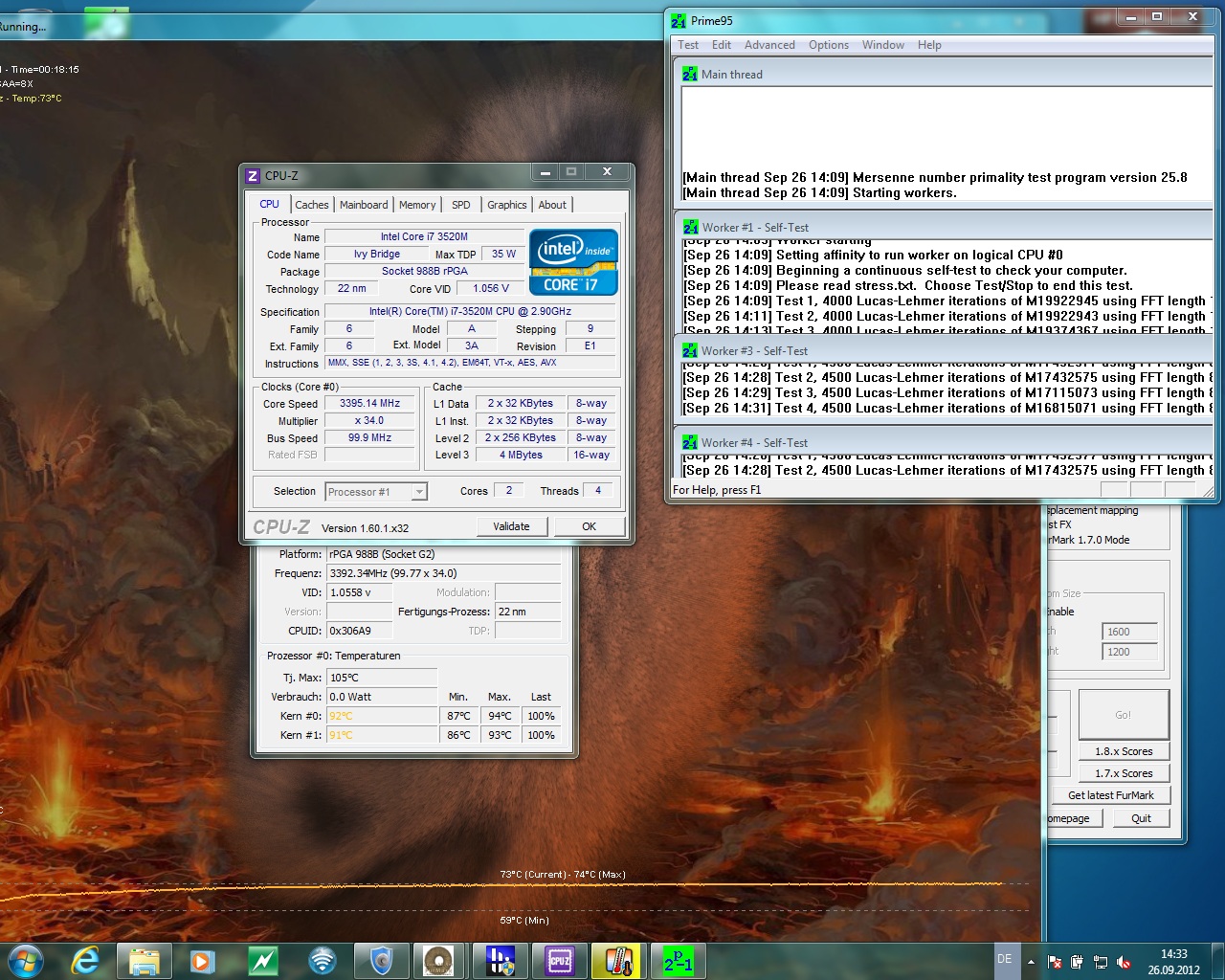The width and height of the screenshot is (1225, 980).
Task: Open the Window menu in Prime95
Action: click(x=883, y=45)
